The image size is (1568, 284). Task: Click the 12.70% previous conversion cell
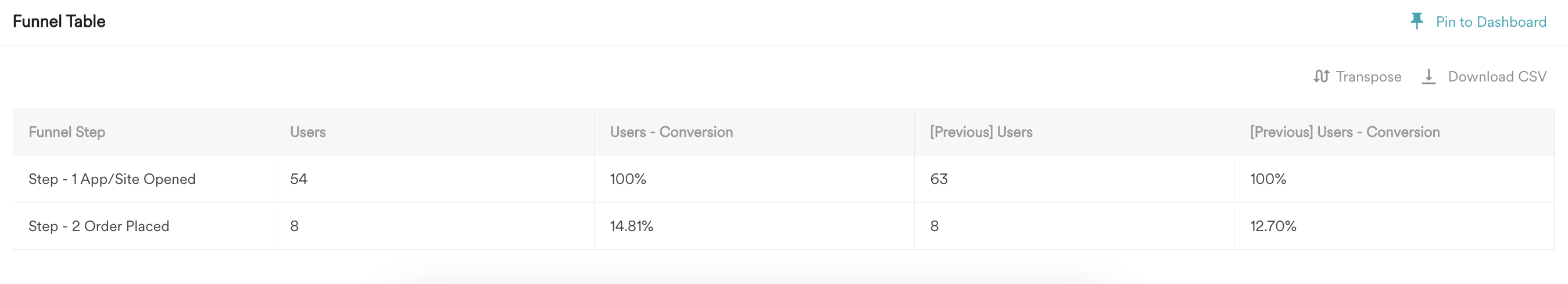pos(1273,226)
